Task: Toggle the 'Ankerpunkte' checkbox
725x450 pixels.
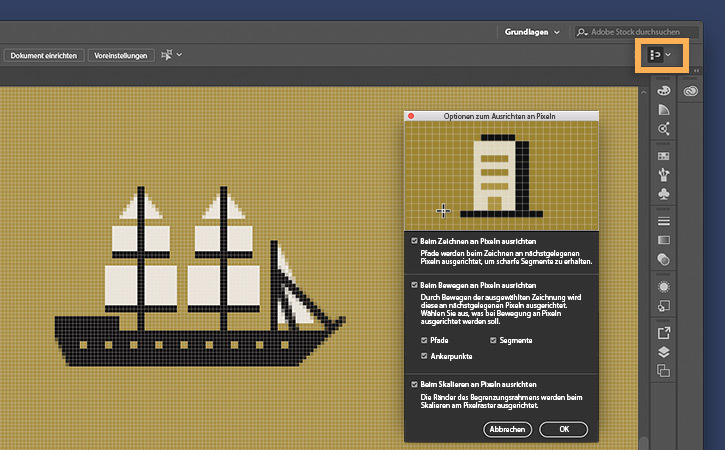Action: pos(425,356)
